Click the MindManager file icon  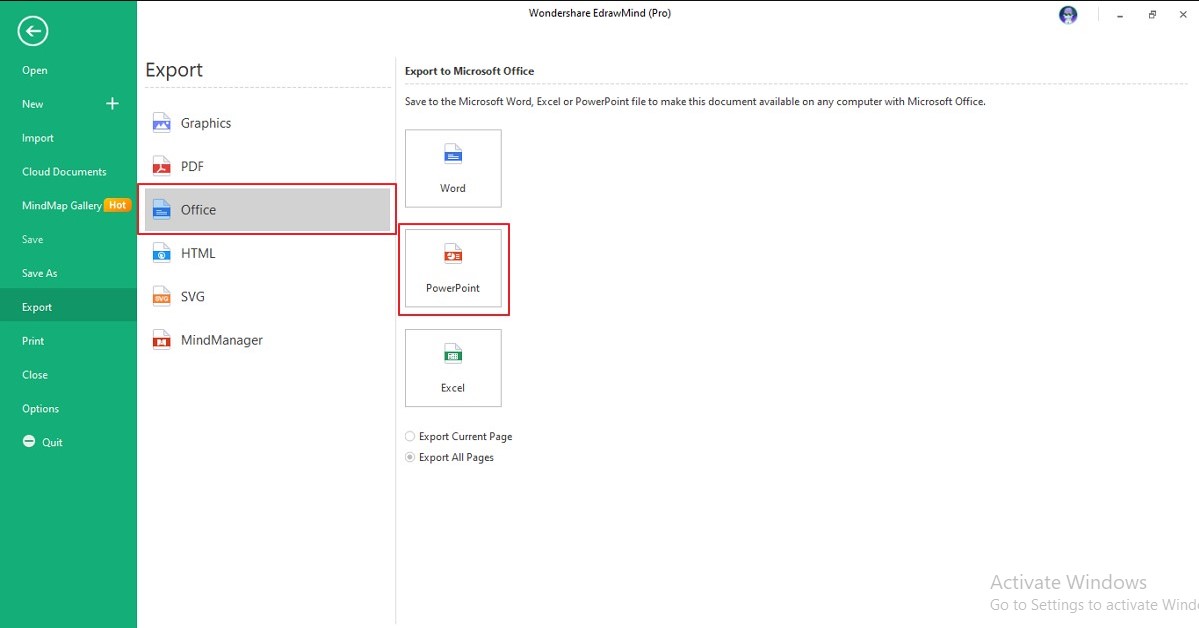click(x=161, y=340)
